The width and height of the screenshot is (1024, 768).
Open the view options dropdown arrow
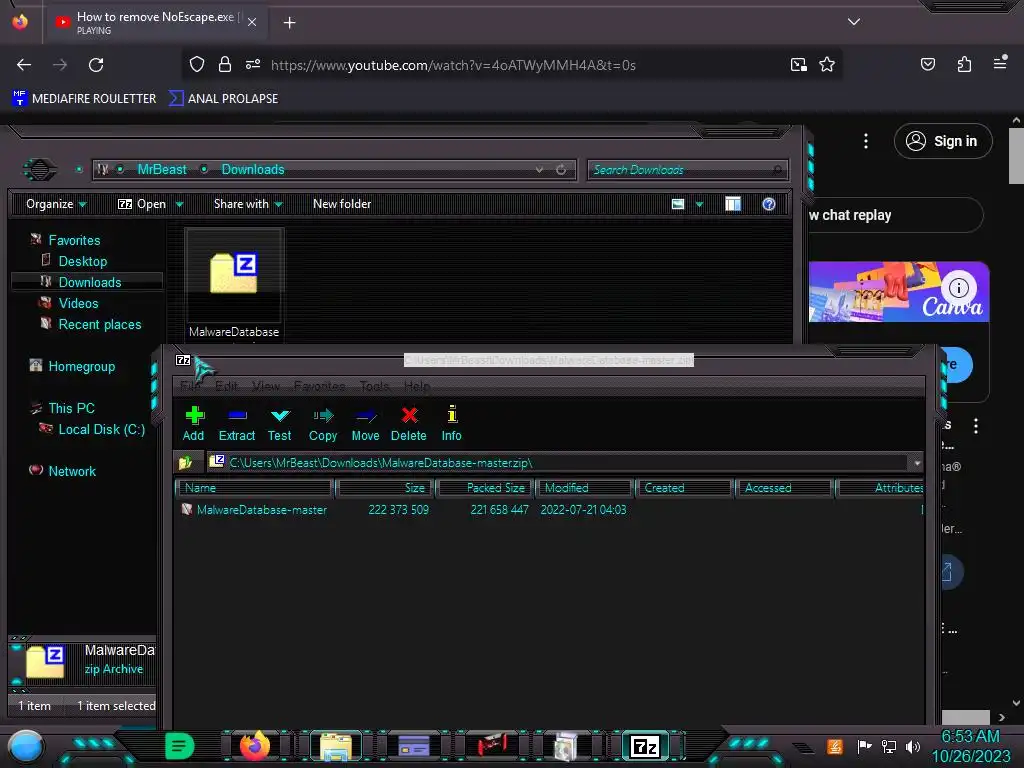coord(699,204)
